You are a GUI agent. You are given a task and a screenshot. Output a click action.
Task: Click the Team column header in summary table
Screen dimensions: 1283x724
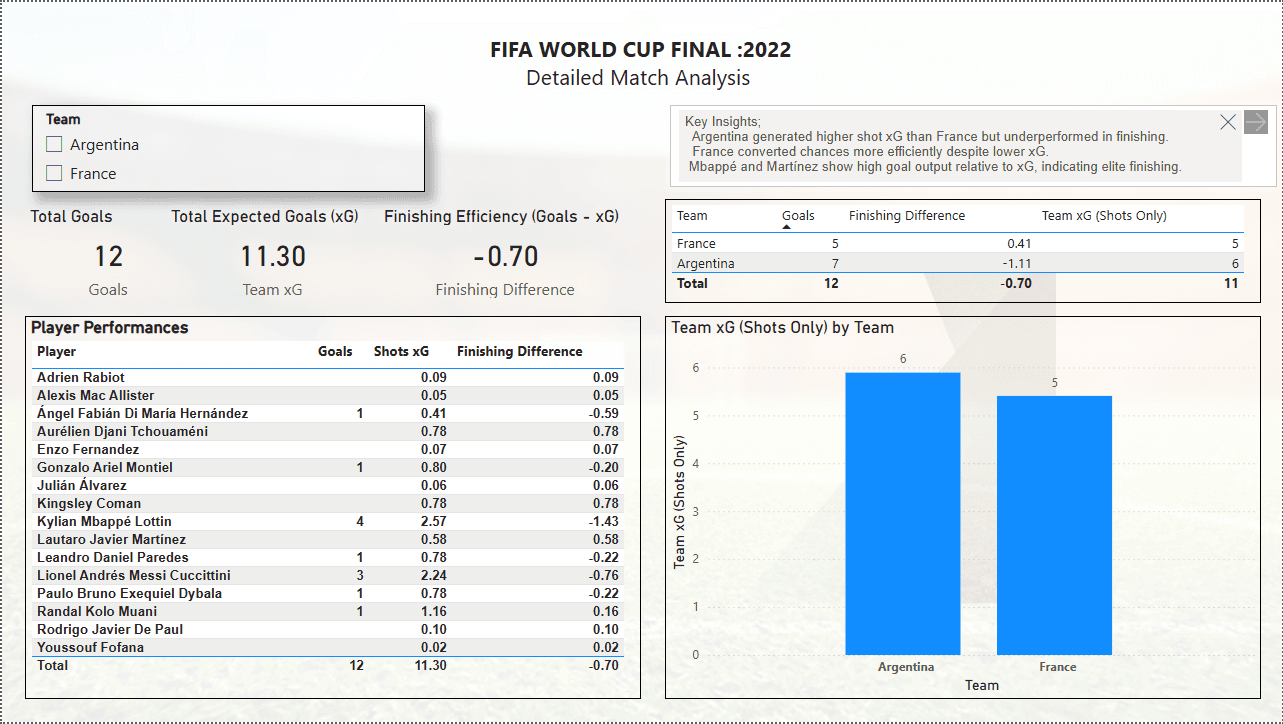pyautogui.click(x=692, y=216)
